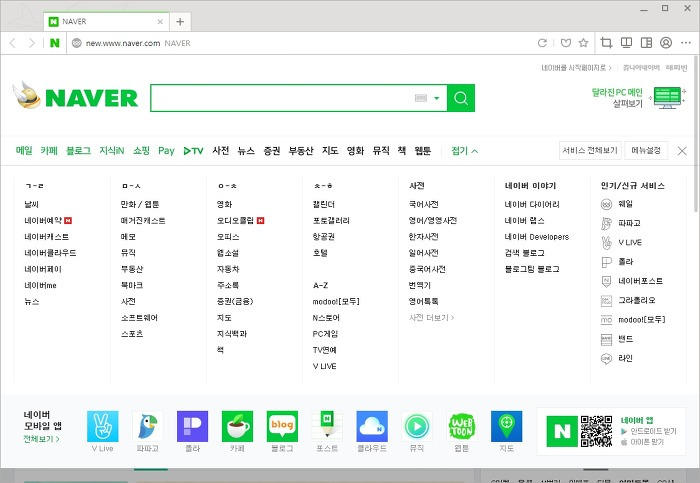Open the user profile icon in toolbar

coord(666,43)
